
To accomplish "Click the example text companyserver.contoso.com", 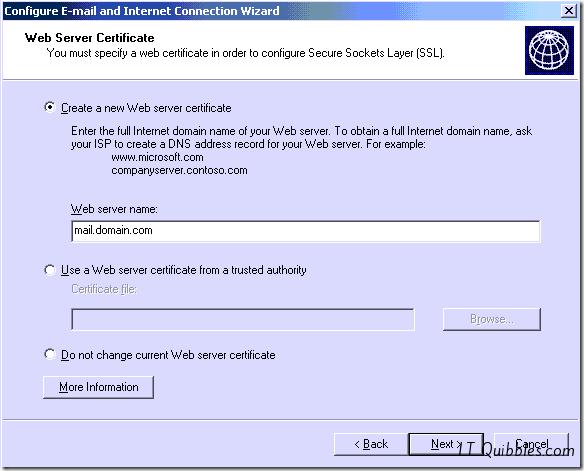I will click(179, 171).
